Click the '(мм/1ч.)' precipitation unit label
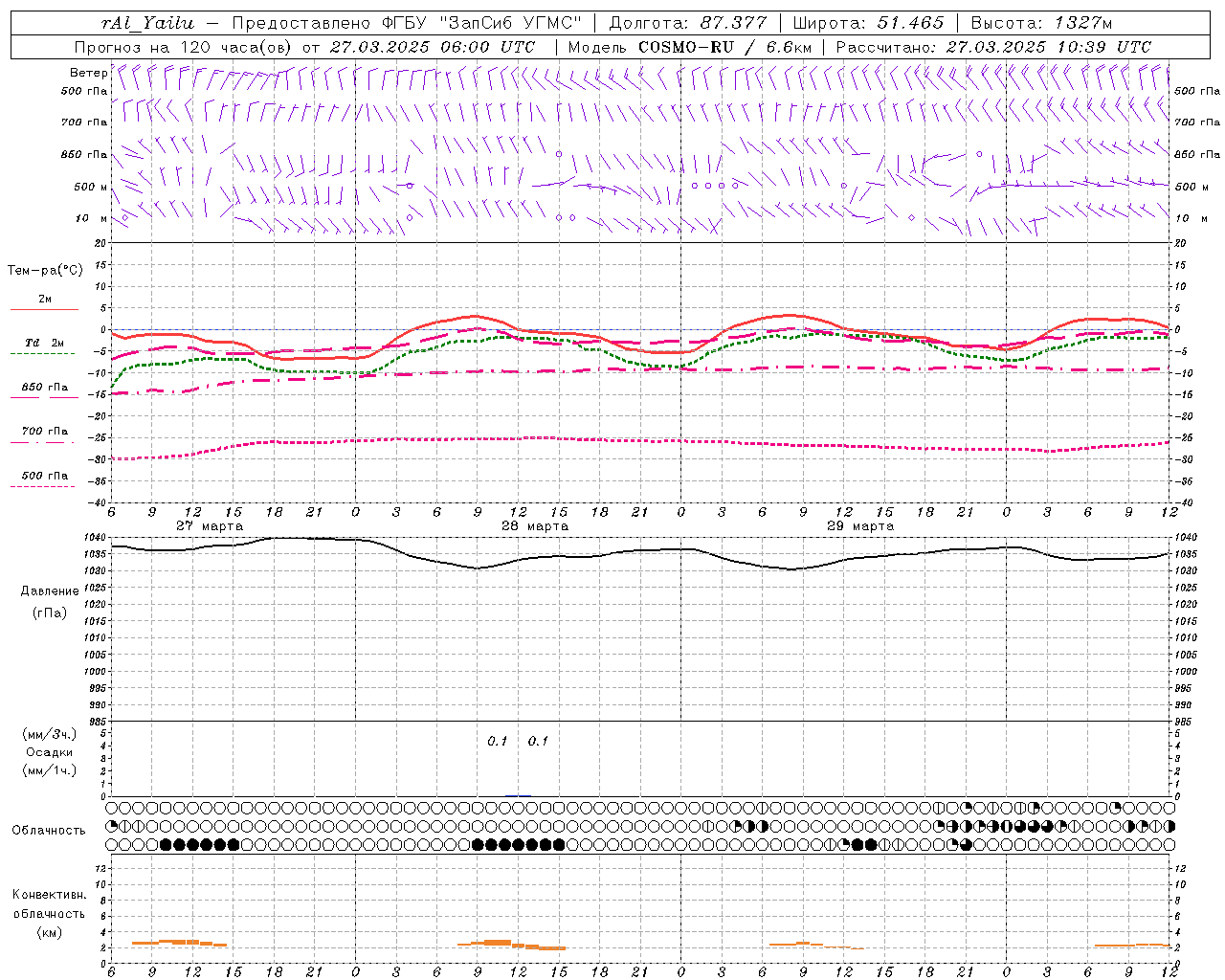Screen dimensions: 1225x980 (50, 770)
